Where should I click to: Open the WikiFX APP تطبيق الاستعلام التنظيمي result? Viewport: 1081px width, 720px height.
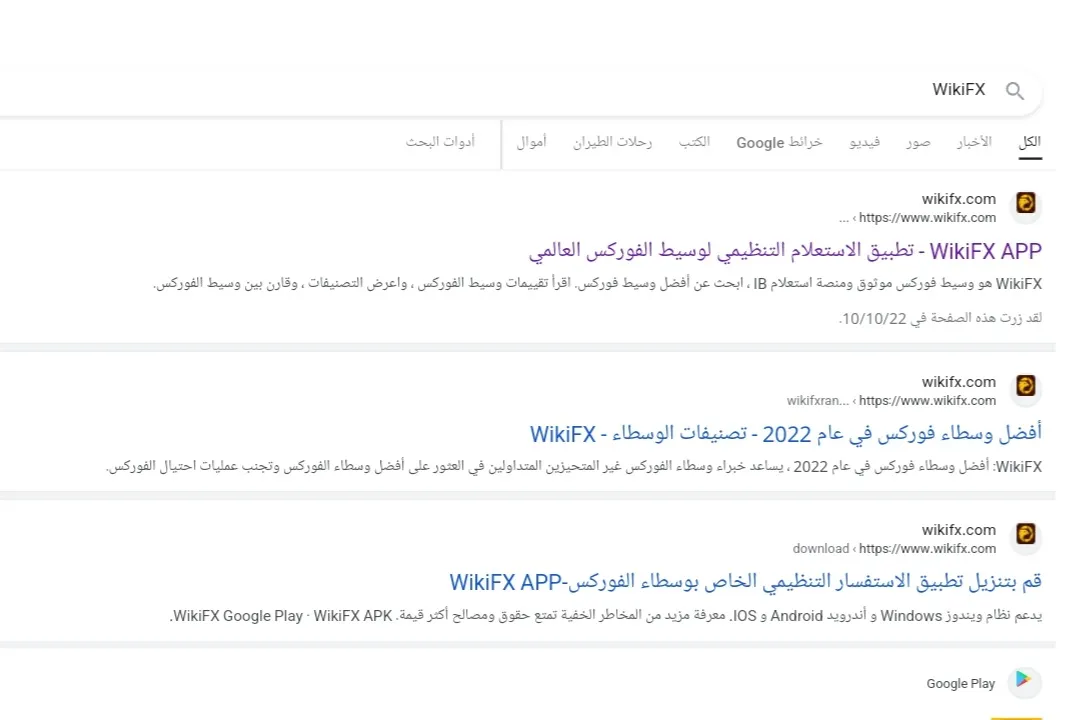[x=785, y=251]
